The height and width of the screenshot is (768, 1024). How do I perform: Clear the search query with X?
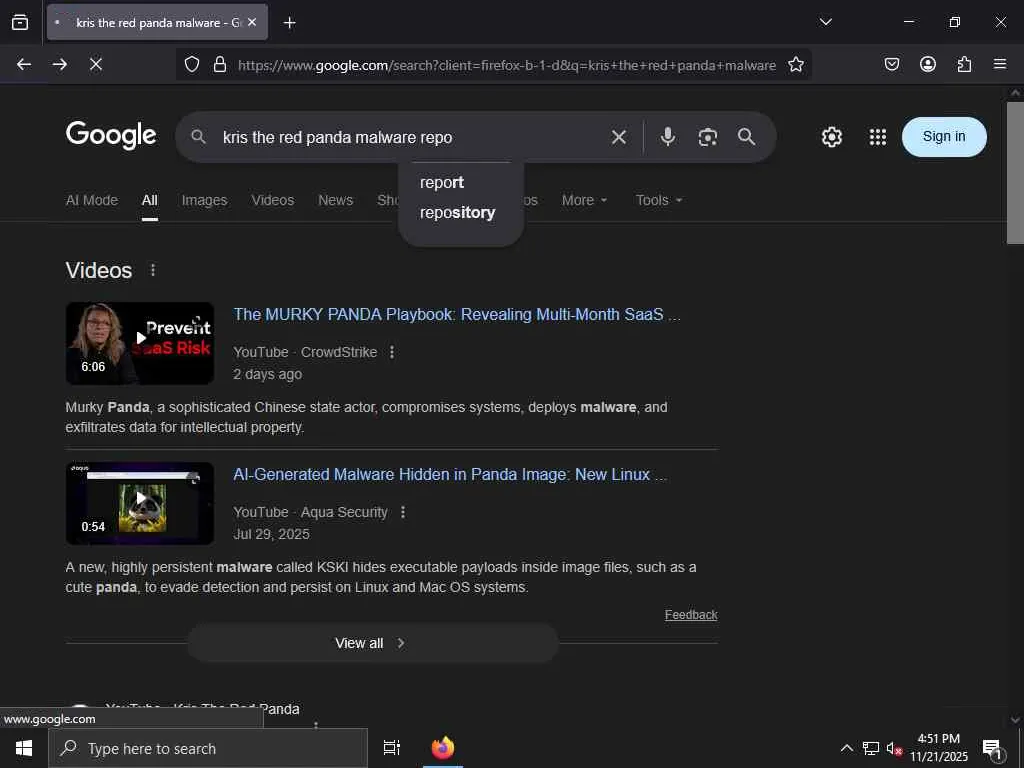[618, 137]
